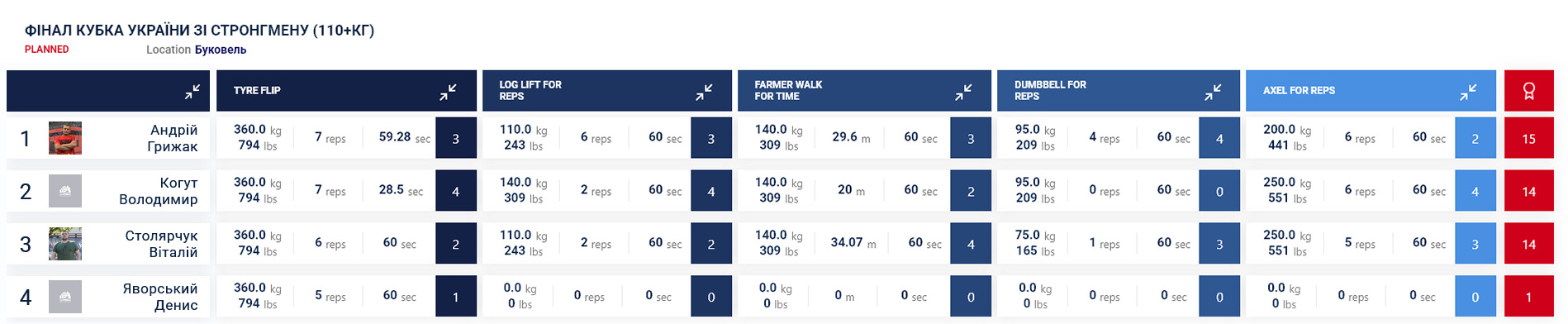Collapse the Dumbbell For Reps column
Image resolution: width=1568 pixels, height=324 pixels.
(1213, 92)
